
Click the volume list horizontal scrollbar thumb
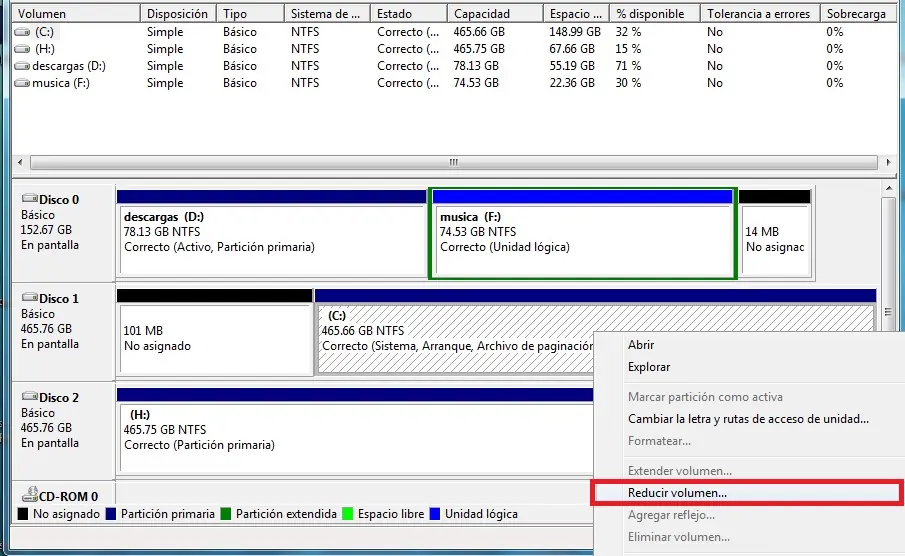point(454,162)
